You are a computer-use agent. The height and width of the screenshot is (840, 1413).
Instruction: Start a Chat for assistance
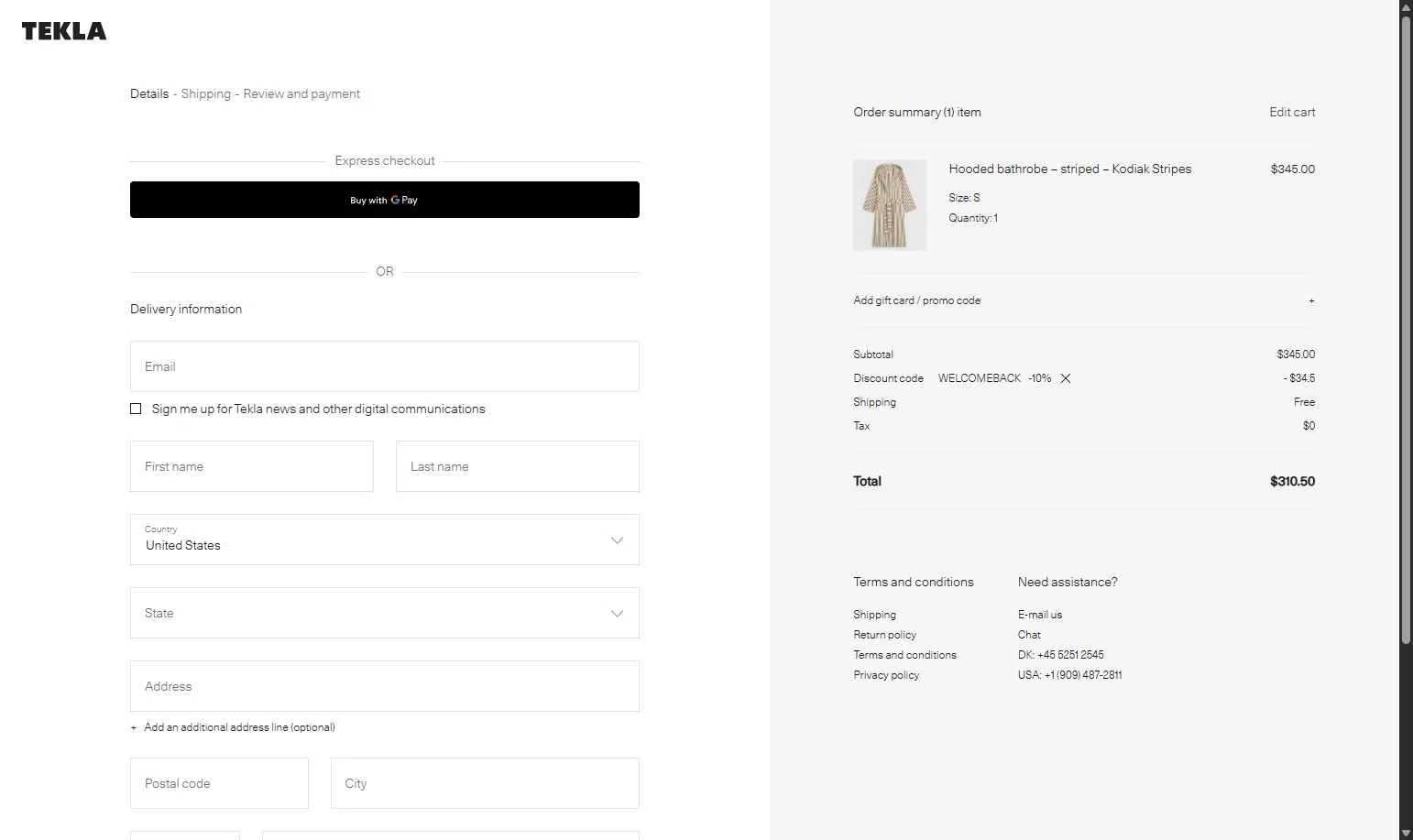(1029, 635)
